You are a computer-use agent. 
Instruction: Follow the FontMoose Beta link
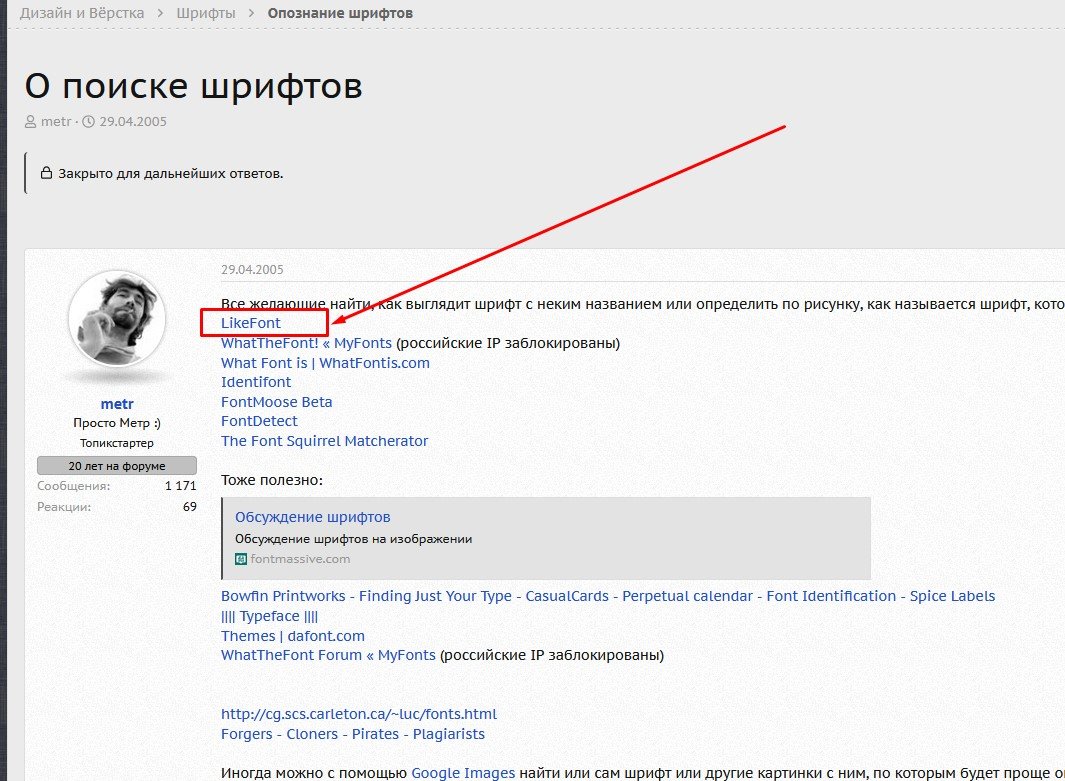click(276, 402)
